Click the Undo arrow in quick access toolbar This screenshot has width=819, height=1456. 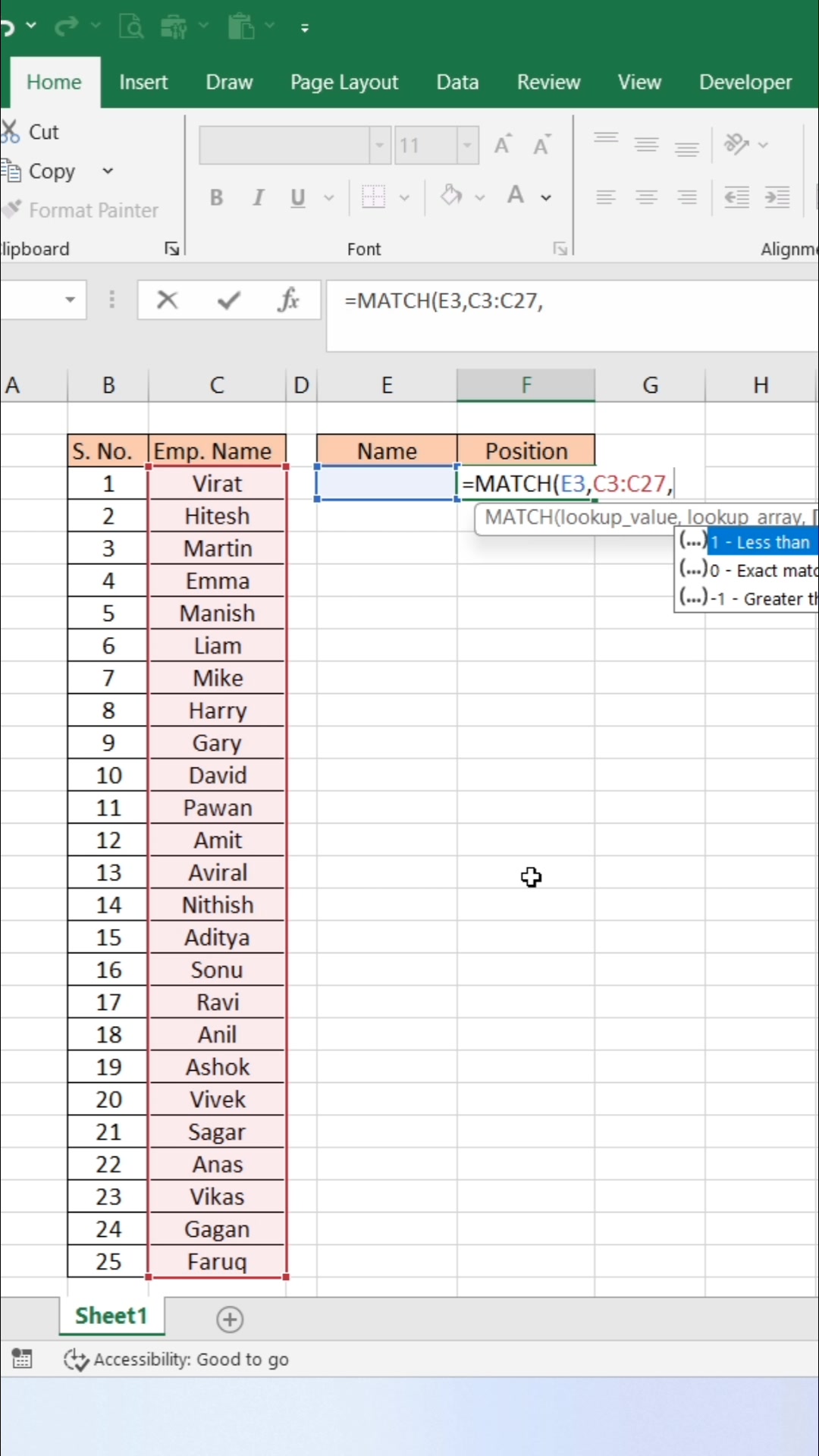point(8,27)
